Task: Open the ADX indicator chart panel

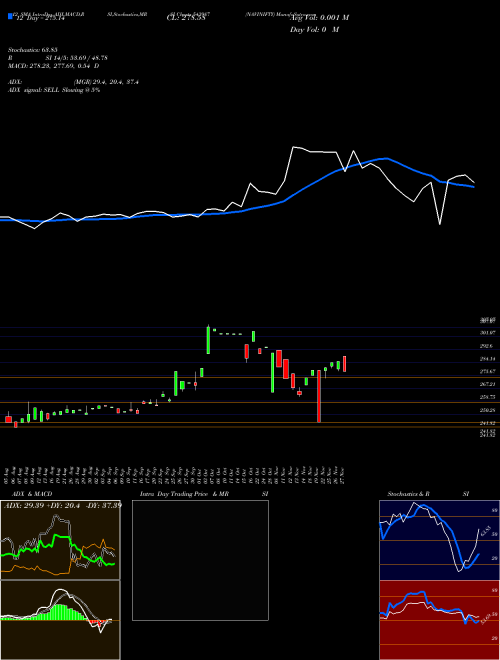Action: click(60, 540)
